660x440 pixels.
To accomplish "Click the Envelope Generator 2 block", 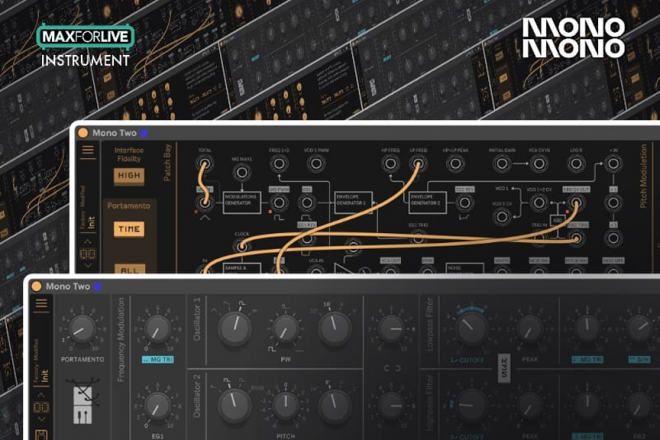I will coord(428,203).
